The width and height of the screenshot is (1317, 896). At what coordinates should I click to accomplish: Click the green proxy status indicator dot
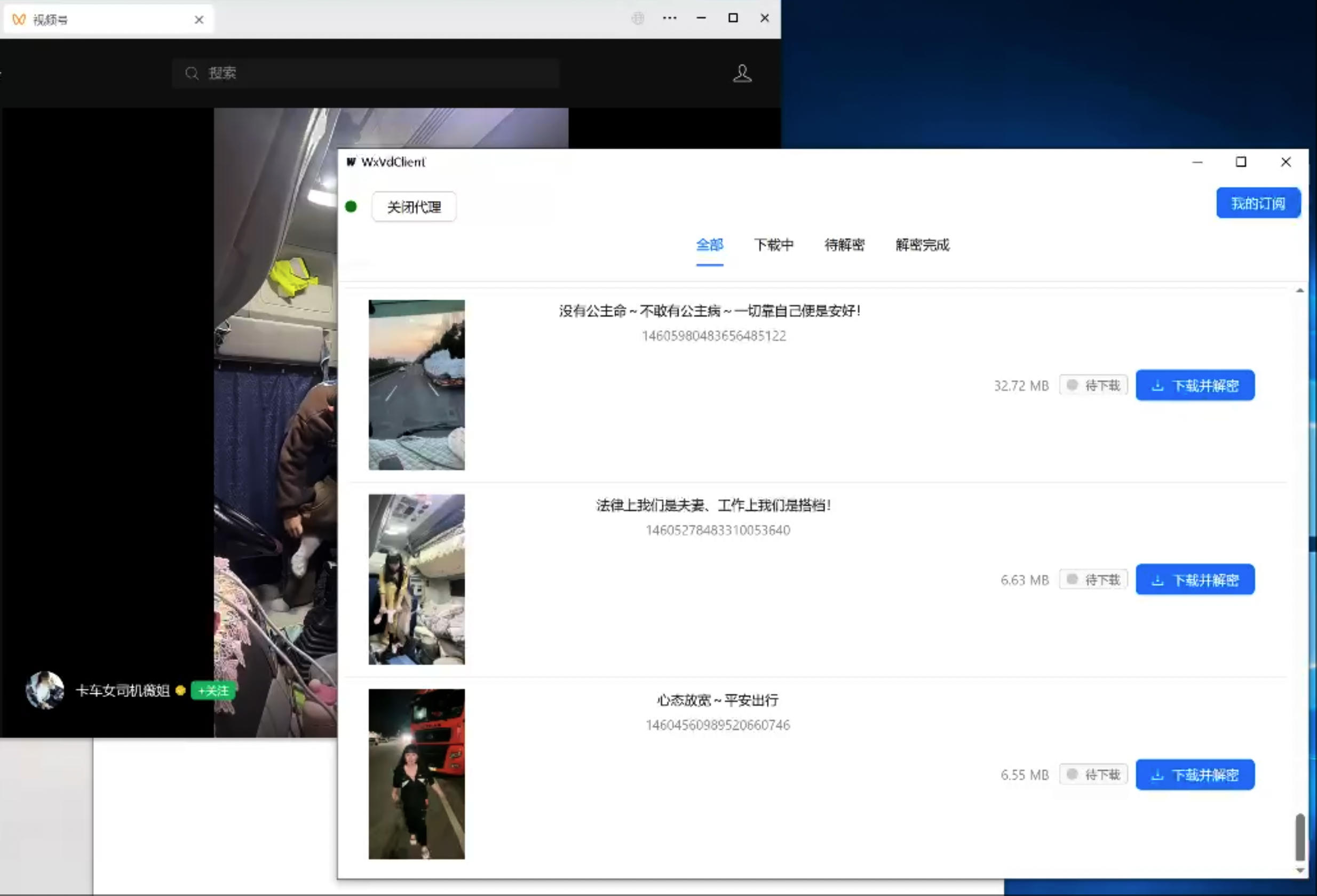coord(351,207)
